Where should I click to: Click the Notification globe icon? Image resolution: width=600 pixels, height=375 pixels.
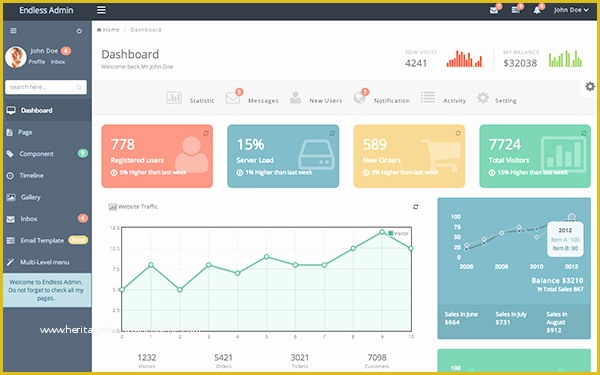359,98
